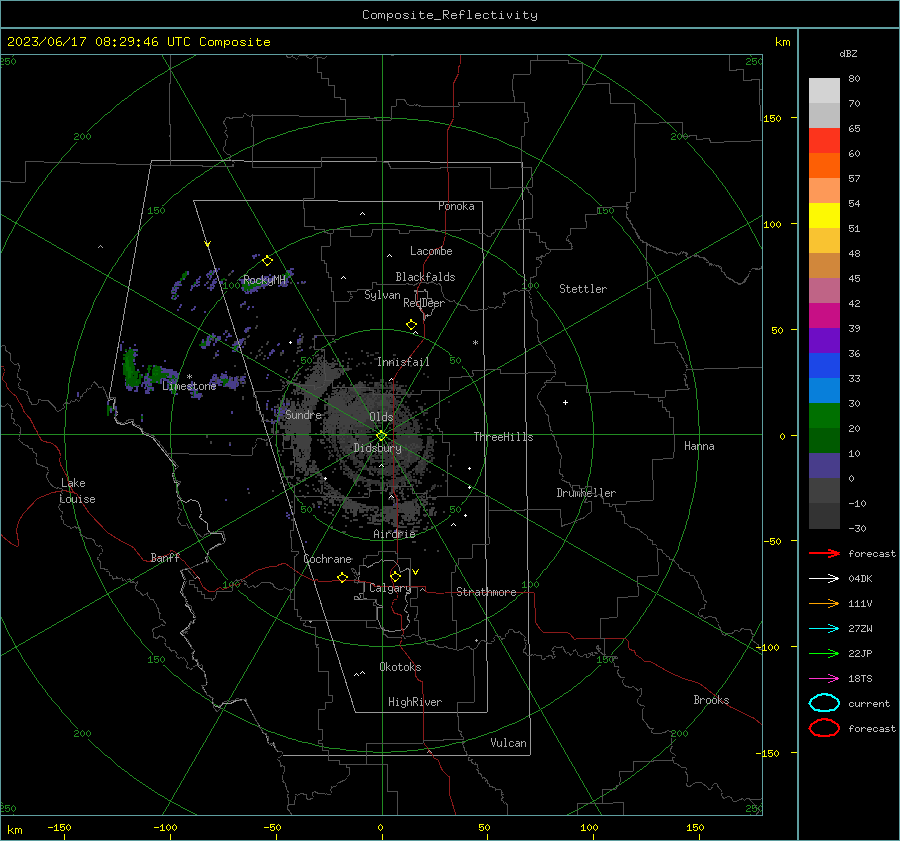
Task: Select the orange 57-60 dBZ swatch
Action: 824,165
